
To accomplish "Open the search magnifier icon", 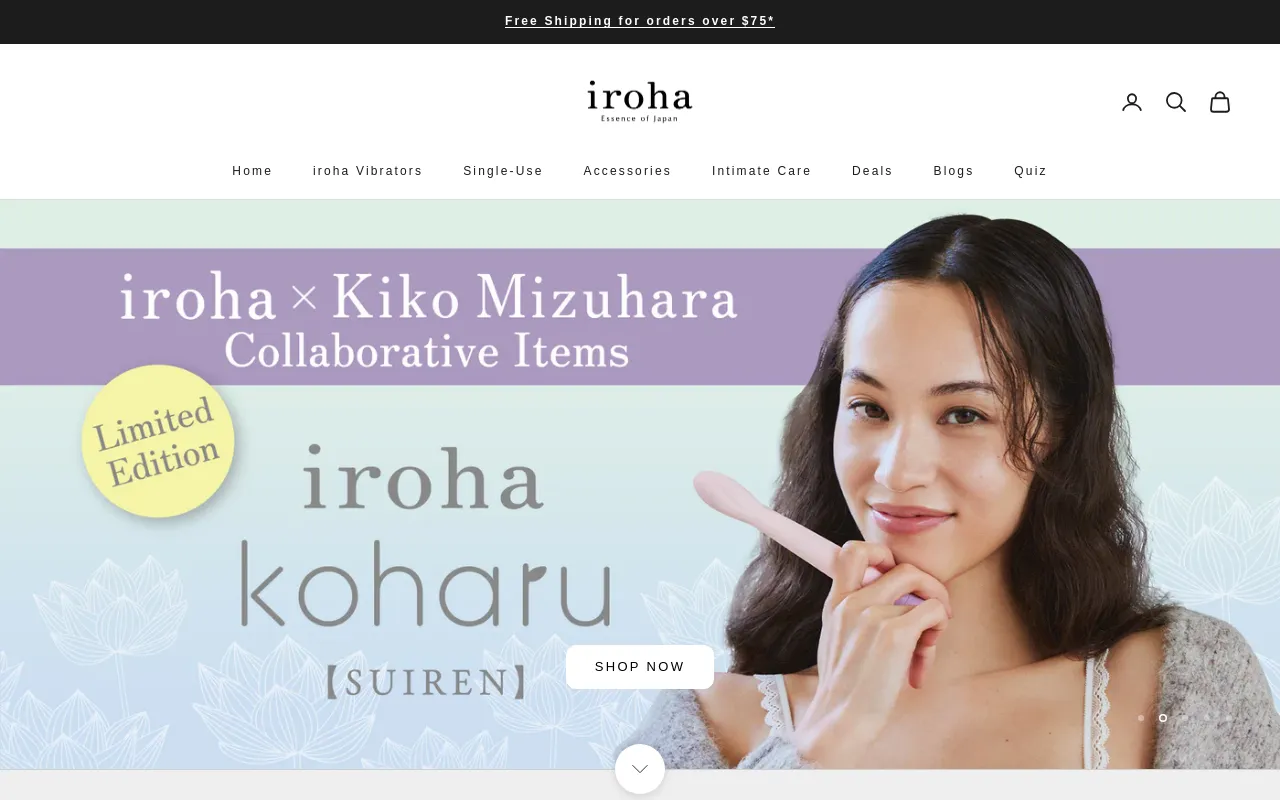I will (1176, 102).
